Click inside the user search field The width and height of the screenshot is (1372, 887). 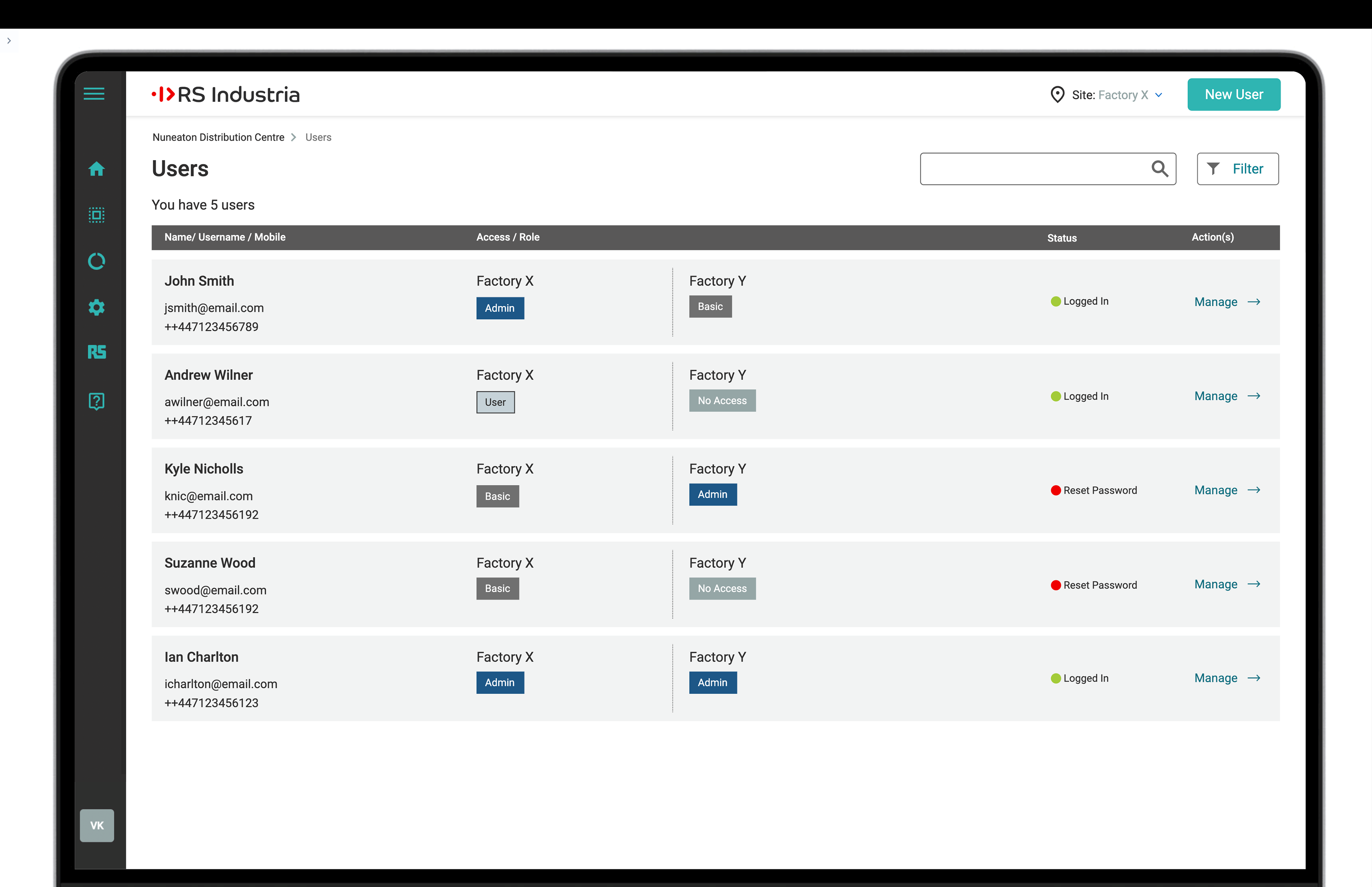click(x=1030, y=169)
